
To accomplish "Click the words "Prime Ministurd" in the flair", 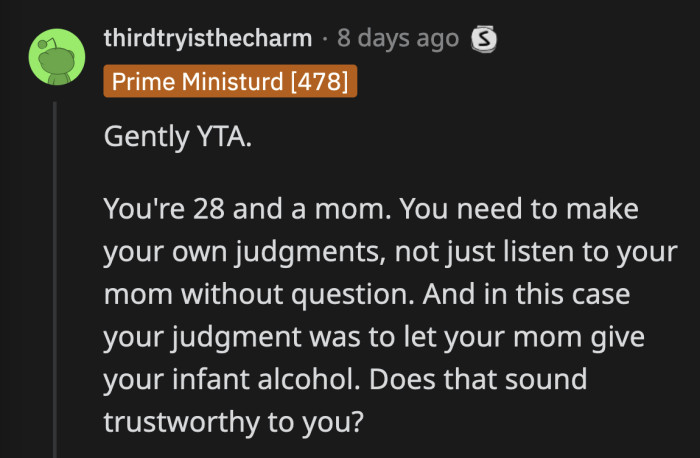I will point(198,81).
